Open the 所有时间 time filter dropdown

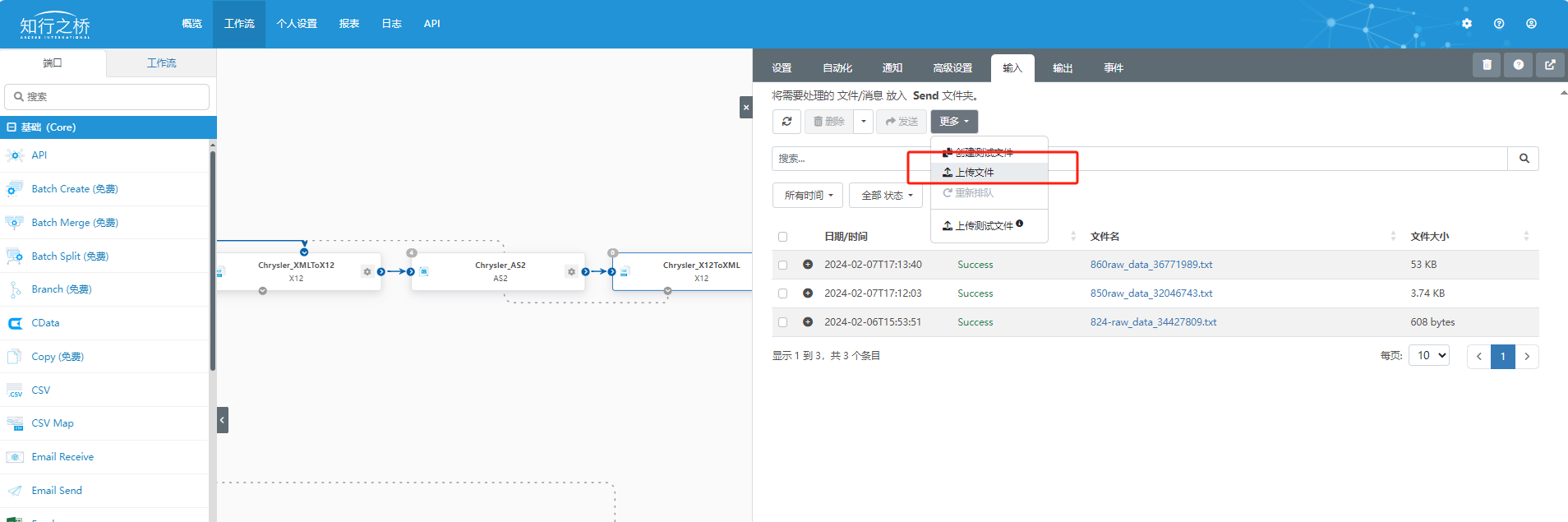[808, 196]
